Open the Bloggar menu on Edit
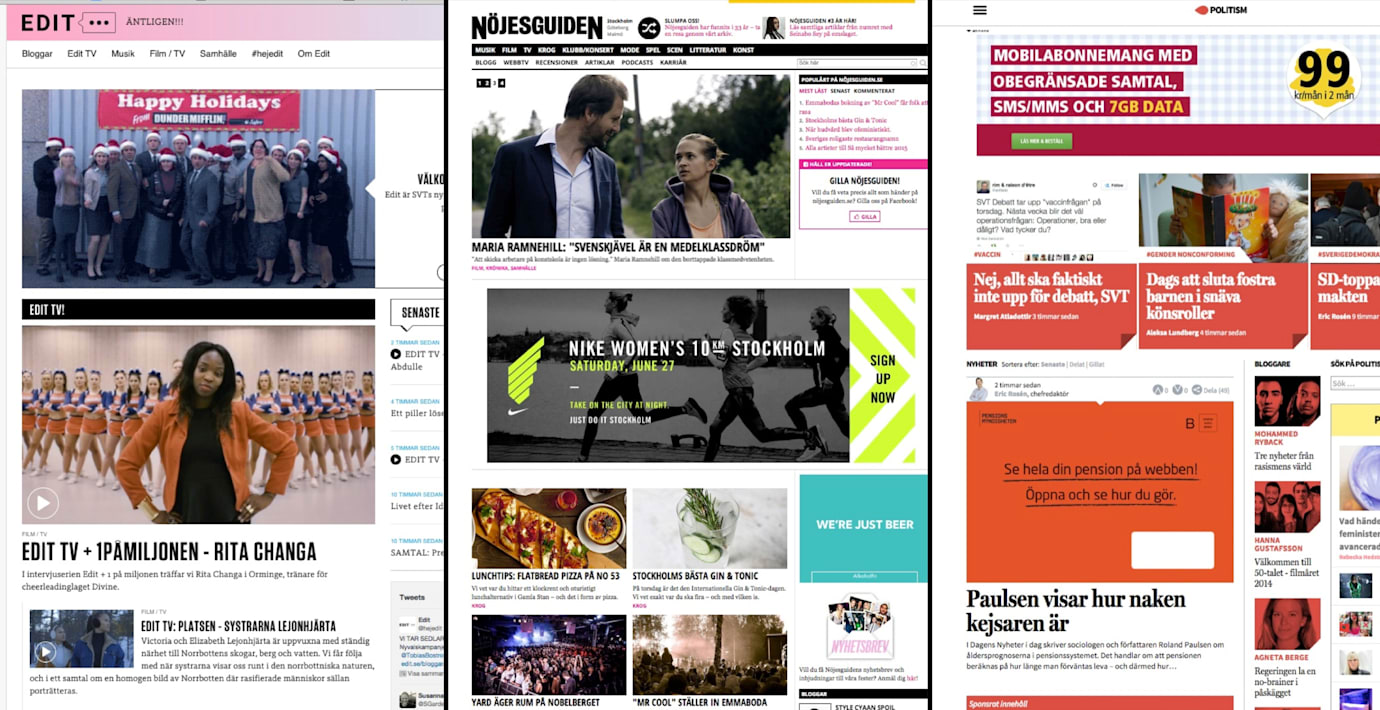The width and height of the screenshot is (1380, 710). coord(37,54)
